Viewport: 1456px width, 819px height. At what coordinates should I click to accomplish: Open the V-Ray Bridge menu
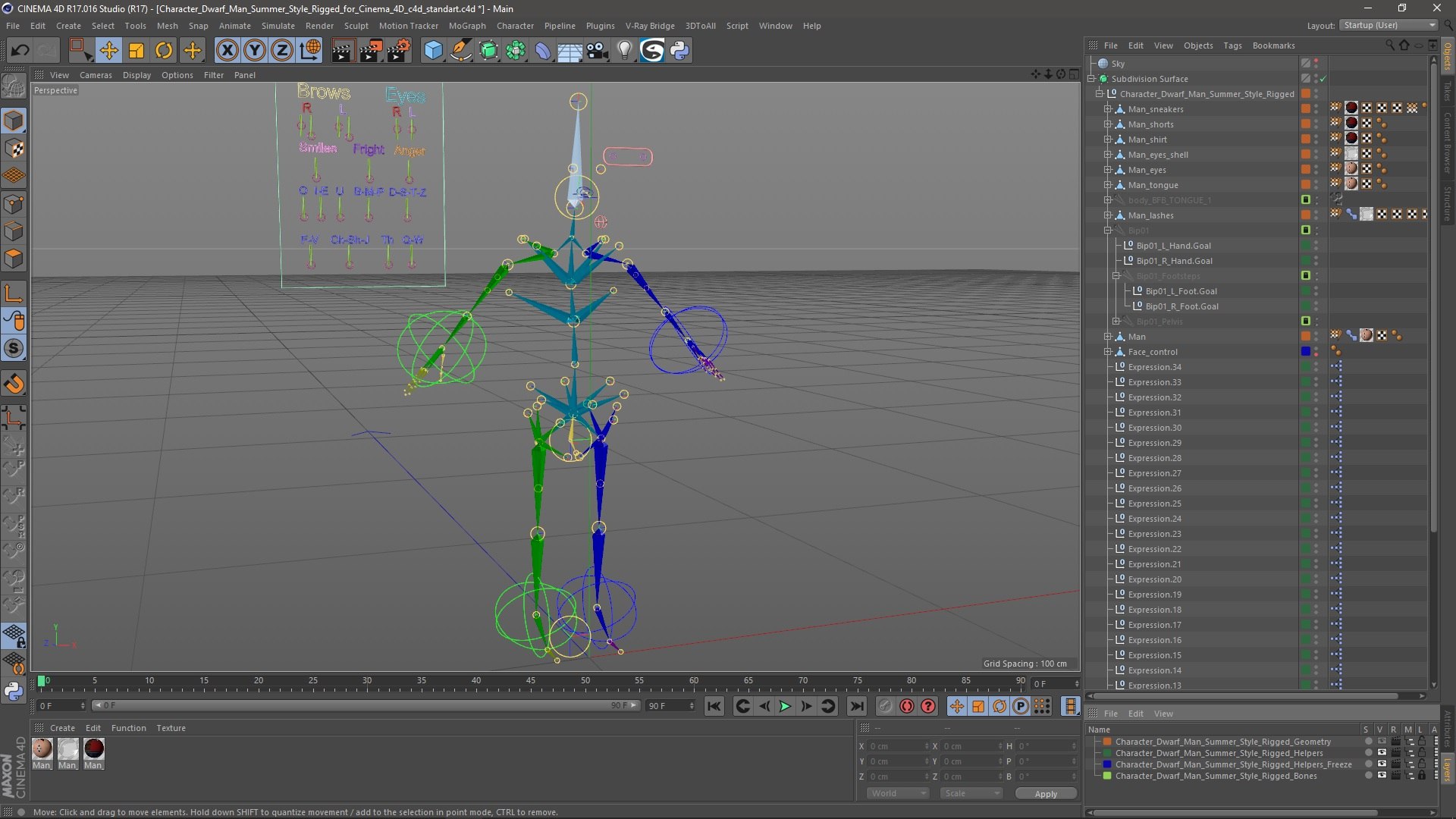(x=650, y=26)
